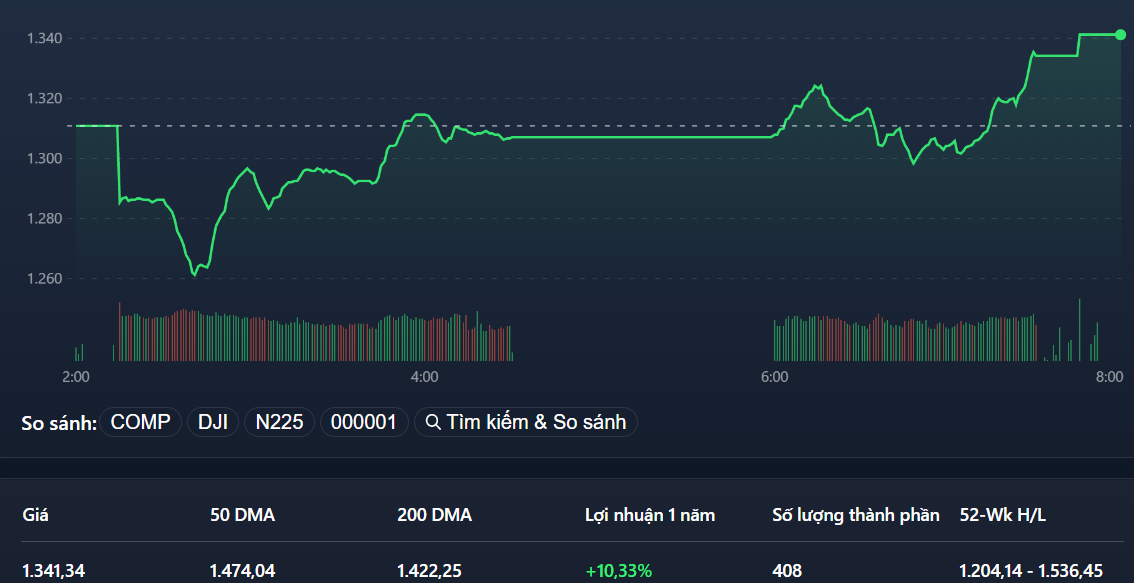This screenshot has height=583, width=1134.
Task: Toggle COMP index comparison chip
Action: [x=140, y=421]
